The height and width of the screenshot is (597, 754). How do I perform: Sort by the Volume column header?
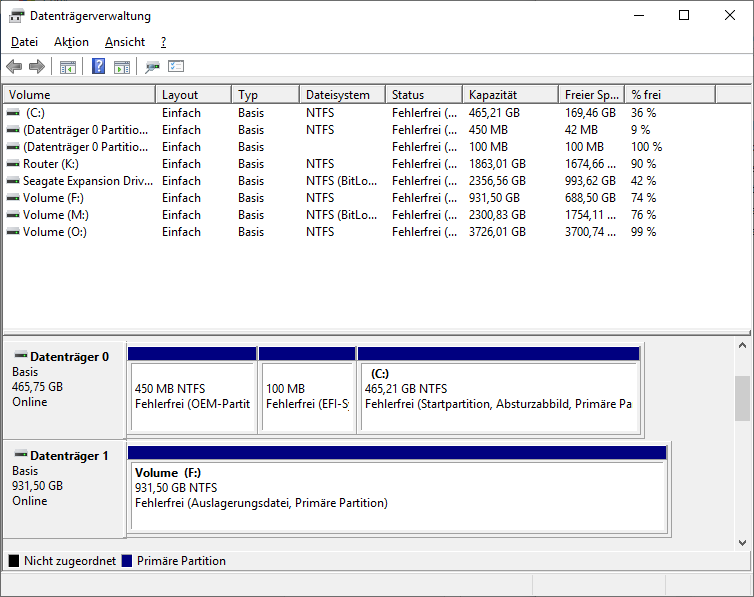(79, 95)
